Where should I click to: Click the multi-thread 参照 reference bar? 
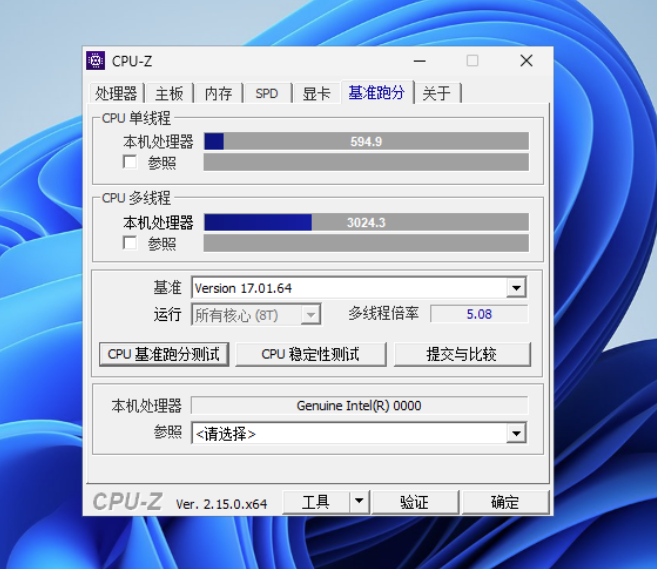tap(366, 243)
